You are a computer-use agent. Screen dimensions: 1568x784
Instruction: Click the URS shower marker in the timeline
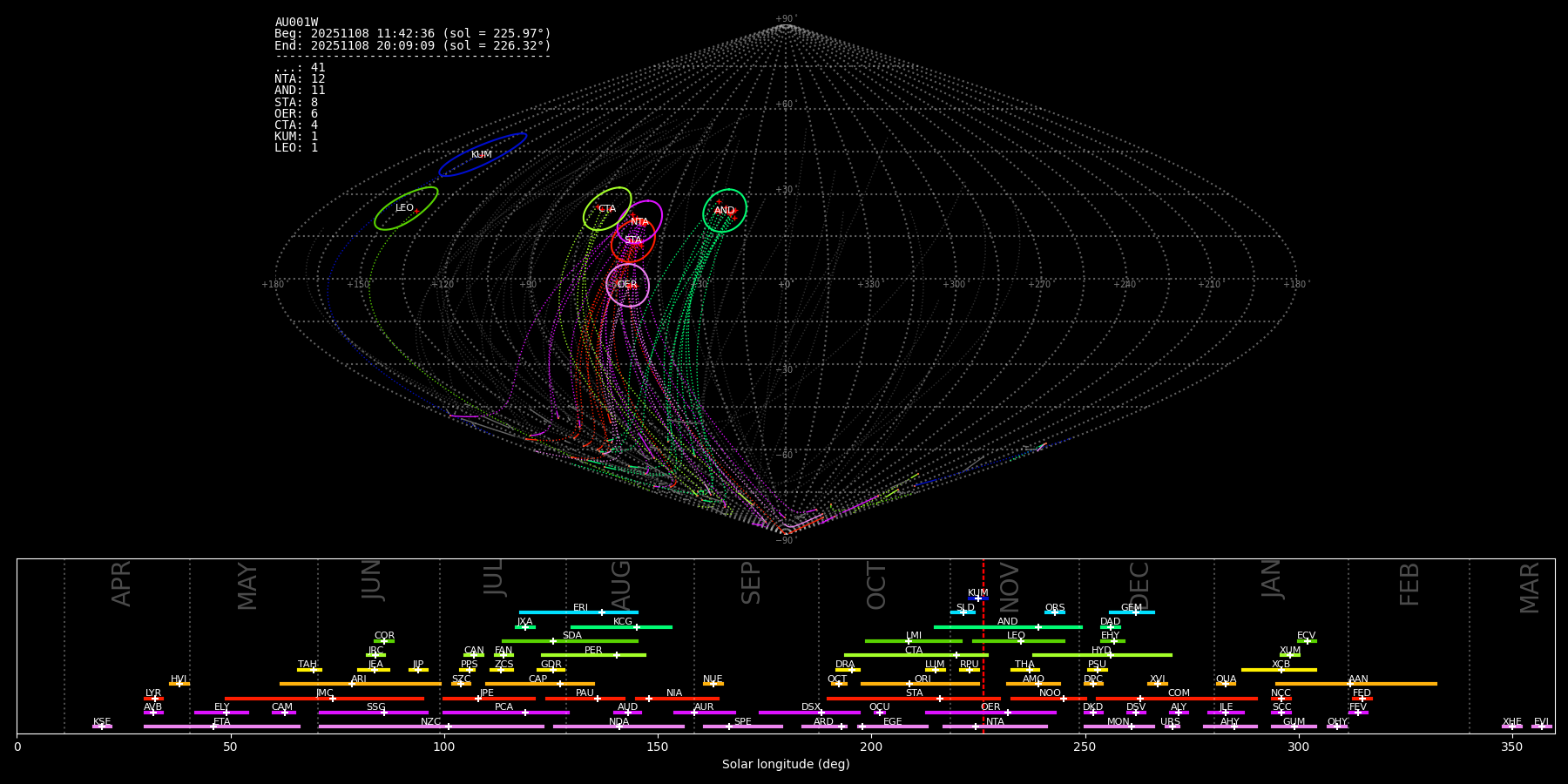click(1171, 727)
